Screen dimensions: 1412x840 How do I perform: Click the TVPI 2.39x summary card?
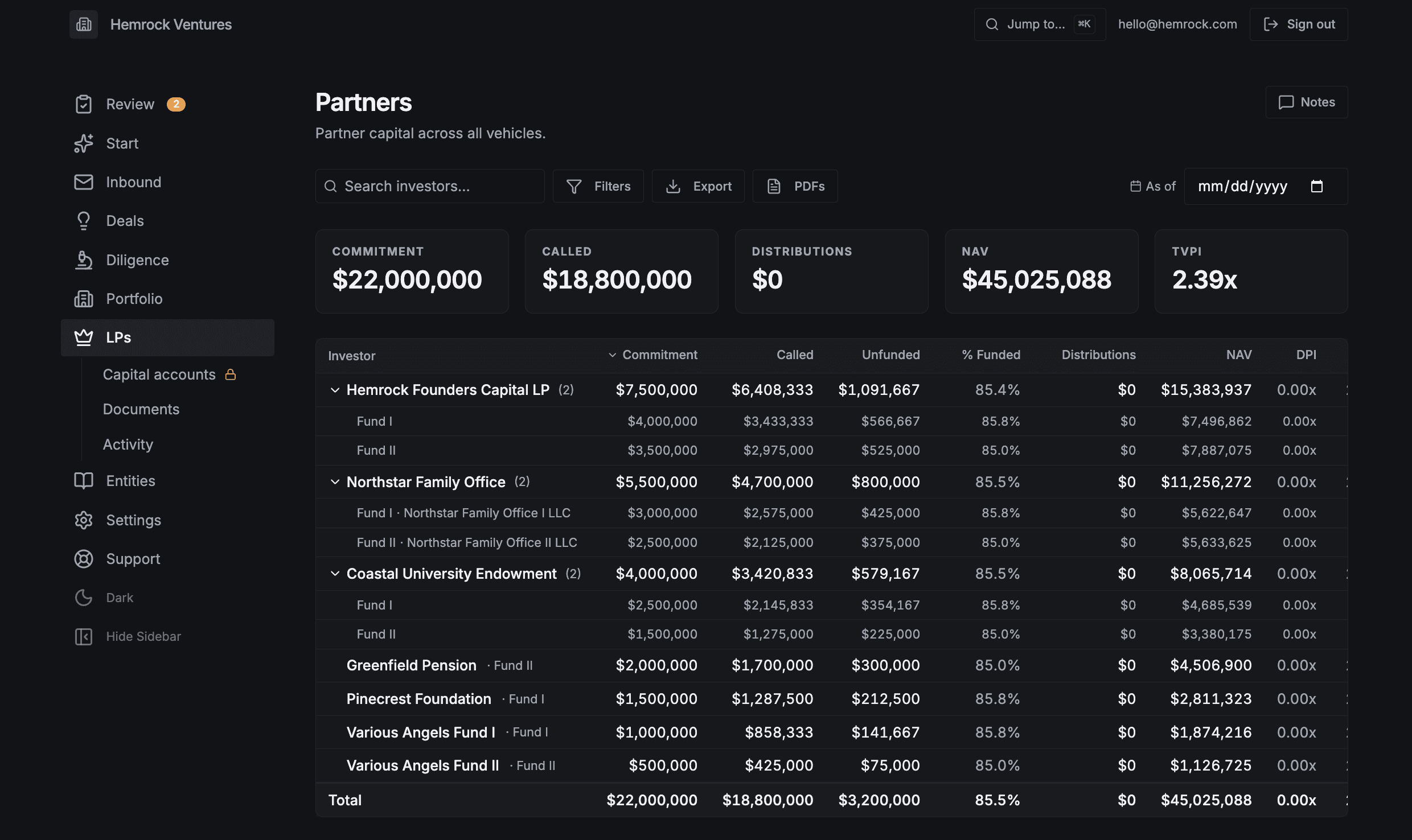(x=1251, y=271)
